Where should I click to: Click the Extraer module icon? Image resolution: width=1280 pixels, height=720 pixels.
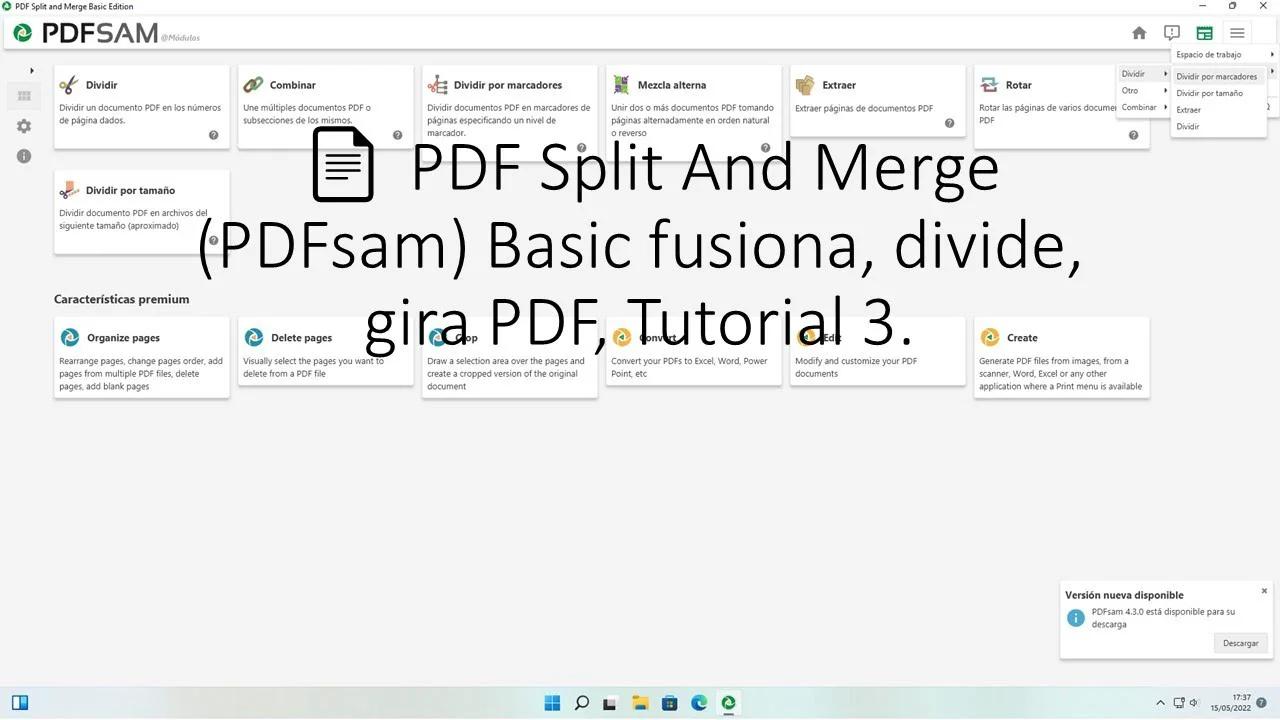pos(805,84)
